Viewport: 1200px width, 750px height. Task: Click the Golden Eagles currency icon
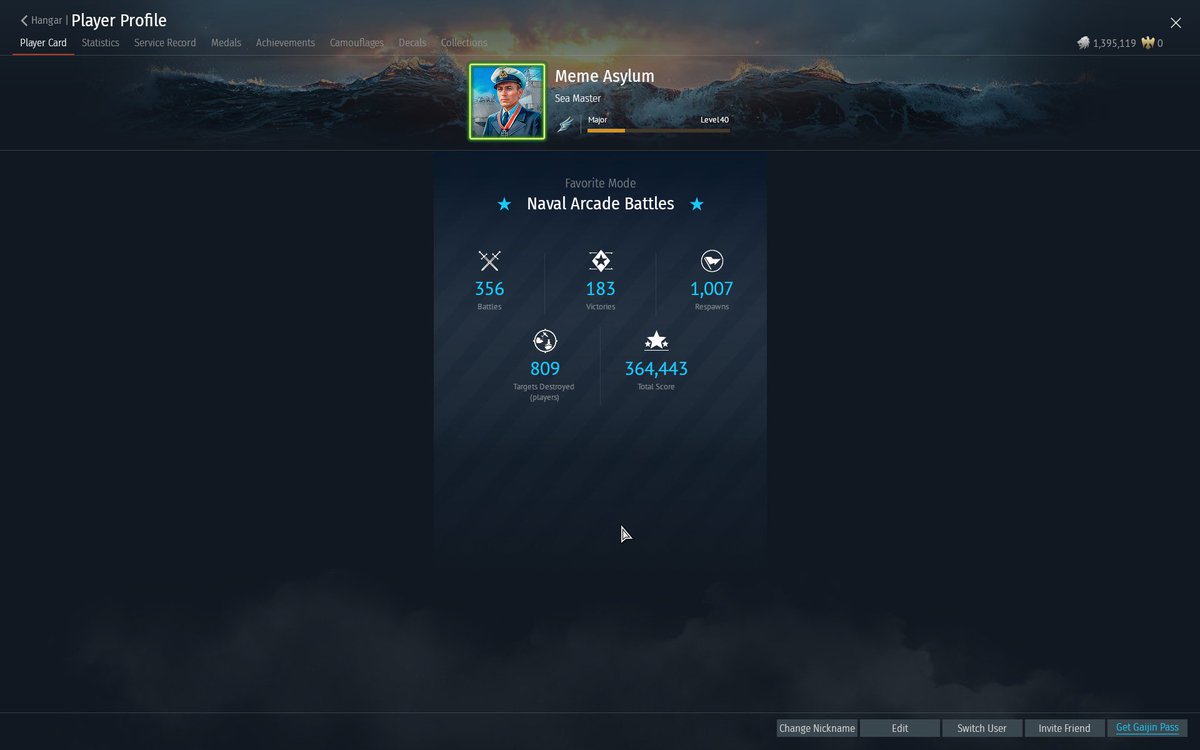[1148, 43]
